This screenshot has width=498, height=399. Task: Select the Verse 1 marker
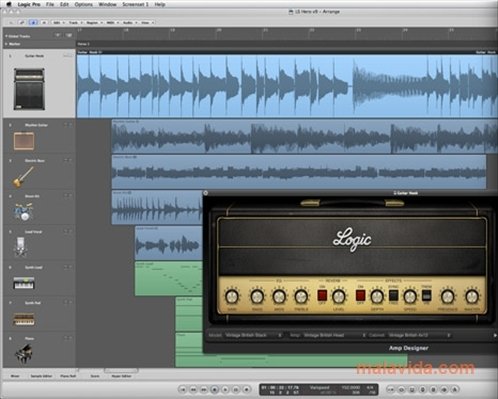pyautogui.click(x=83, y=44)
